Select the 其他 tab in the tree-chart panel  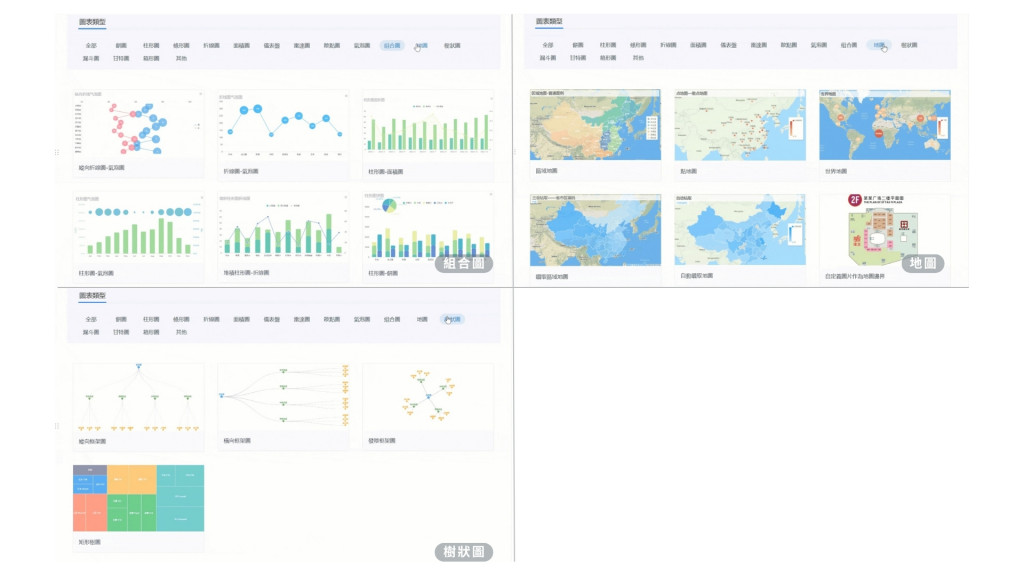181,332
